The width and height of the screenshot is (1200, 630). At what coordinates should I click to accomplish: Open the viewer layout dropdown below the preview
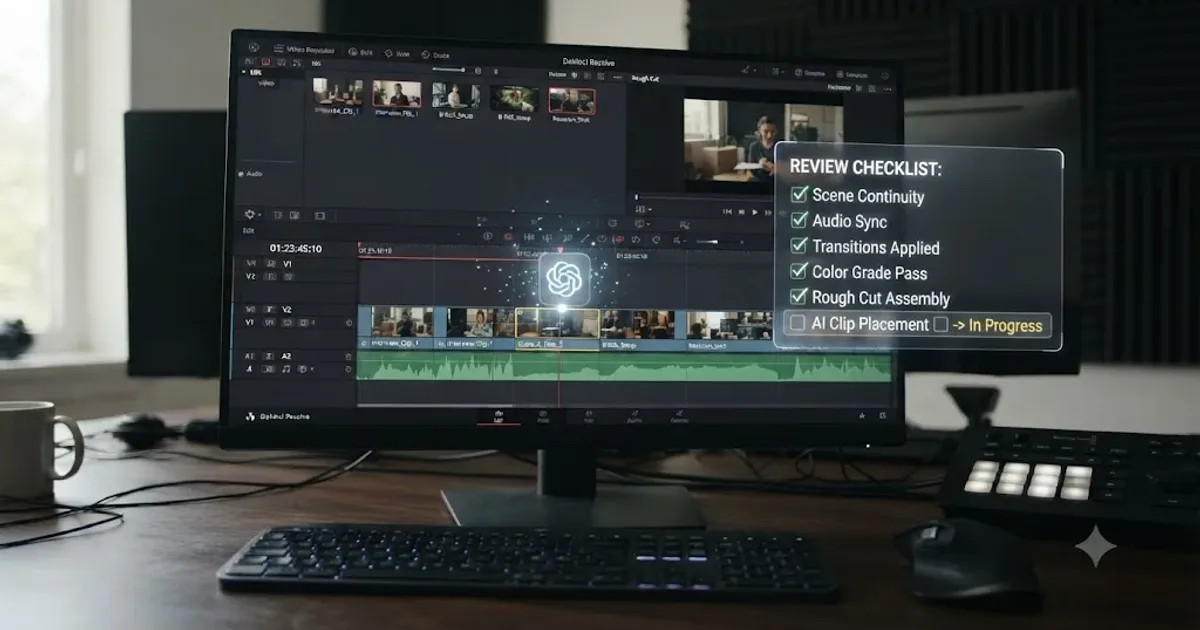click(643, 208)
